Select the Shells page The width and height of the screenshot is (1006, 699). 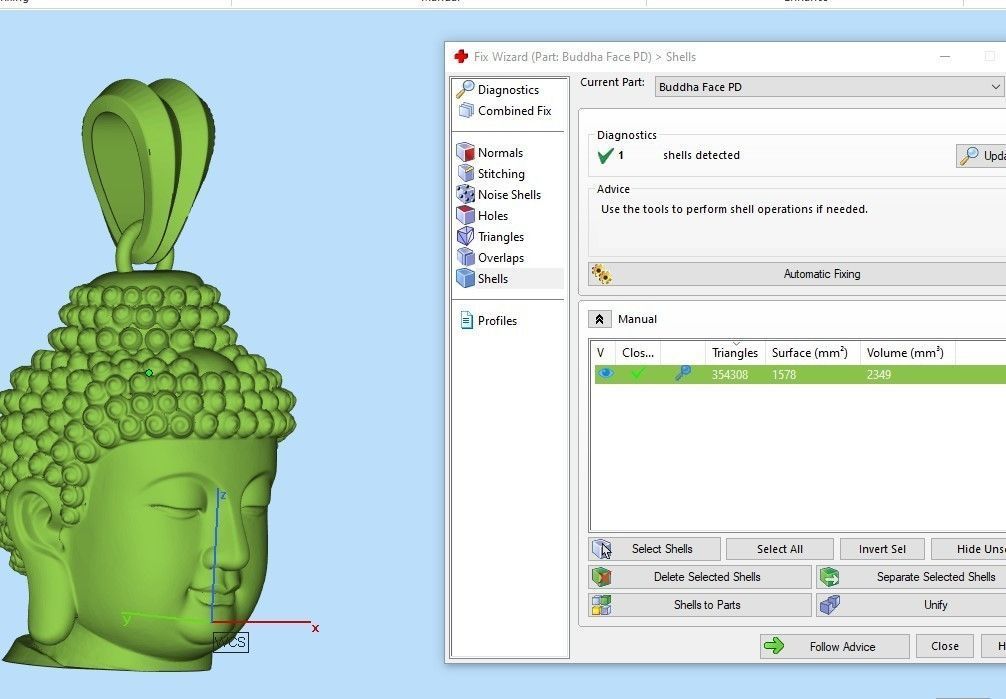[x=482, y=279]
